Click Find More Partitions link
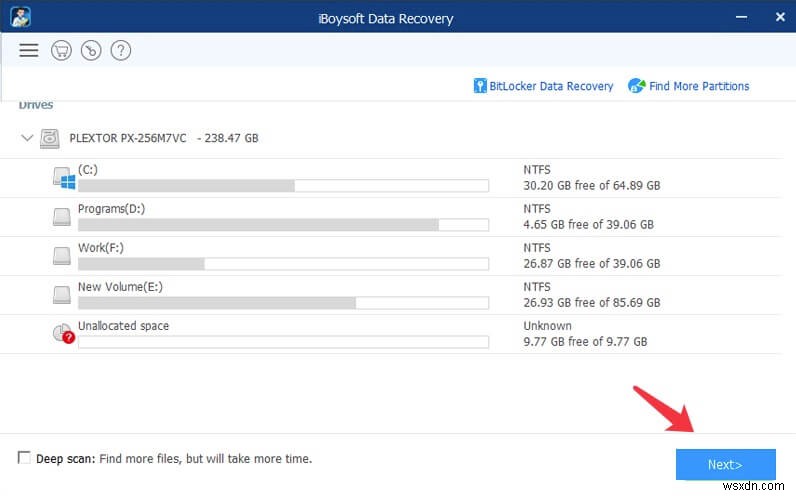796x496 pixels. [x=688, y=86]
